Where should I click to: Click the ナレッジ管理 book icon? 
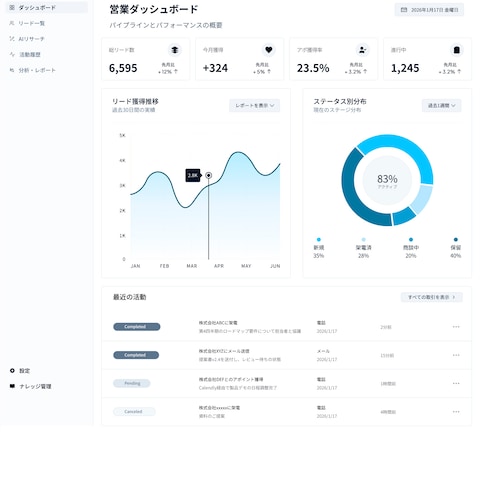coord(12,386)
